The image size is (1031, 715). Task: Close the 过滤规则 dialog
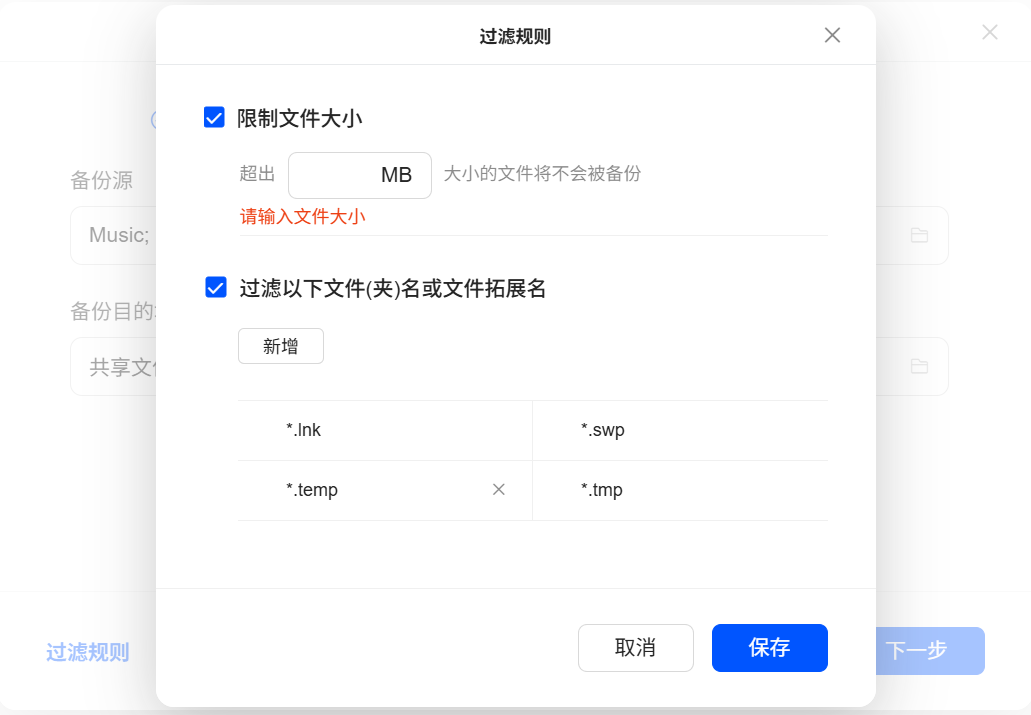pyautogui.click(x=832, y=36)
